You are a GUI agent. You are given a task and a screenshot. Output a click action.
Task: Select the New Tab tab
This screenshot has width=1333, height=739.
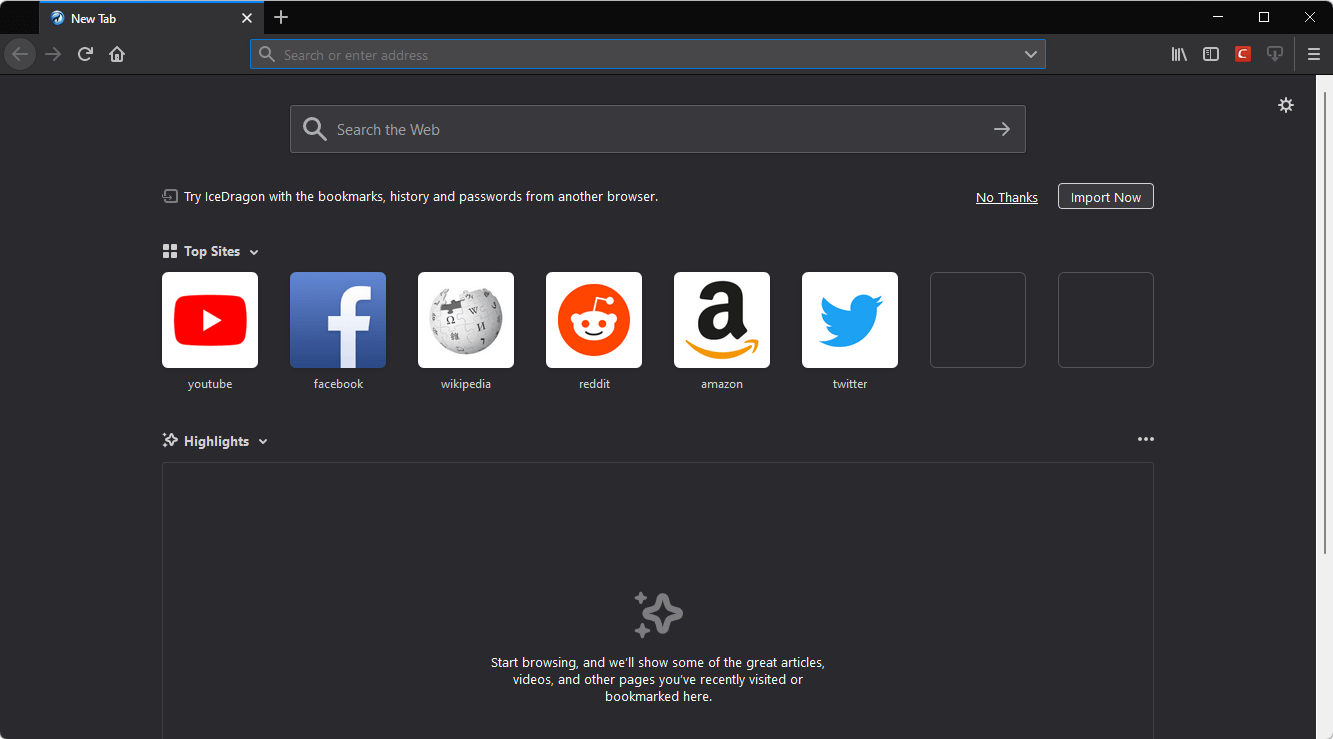pyautogui.click(x=151, y=18)
